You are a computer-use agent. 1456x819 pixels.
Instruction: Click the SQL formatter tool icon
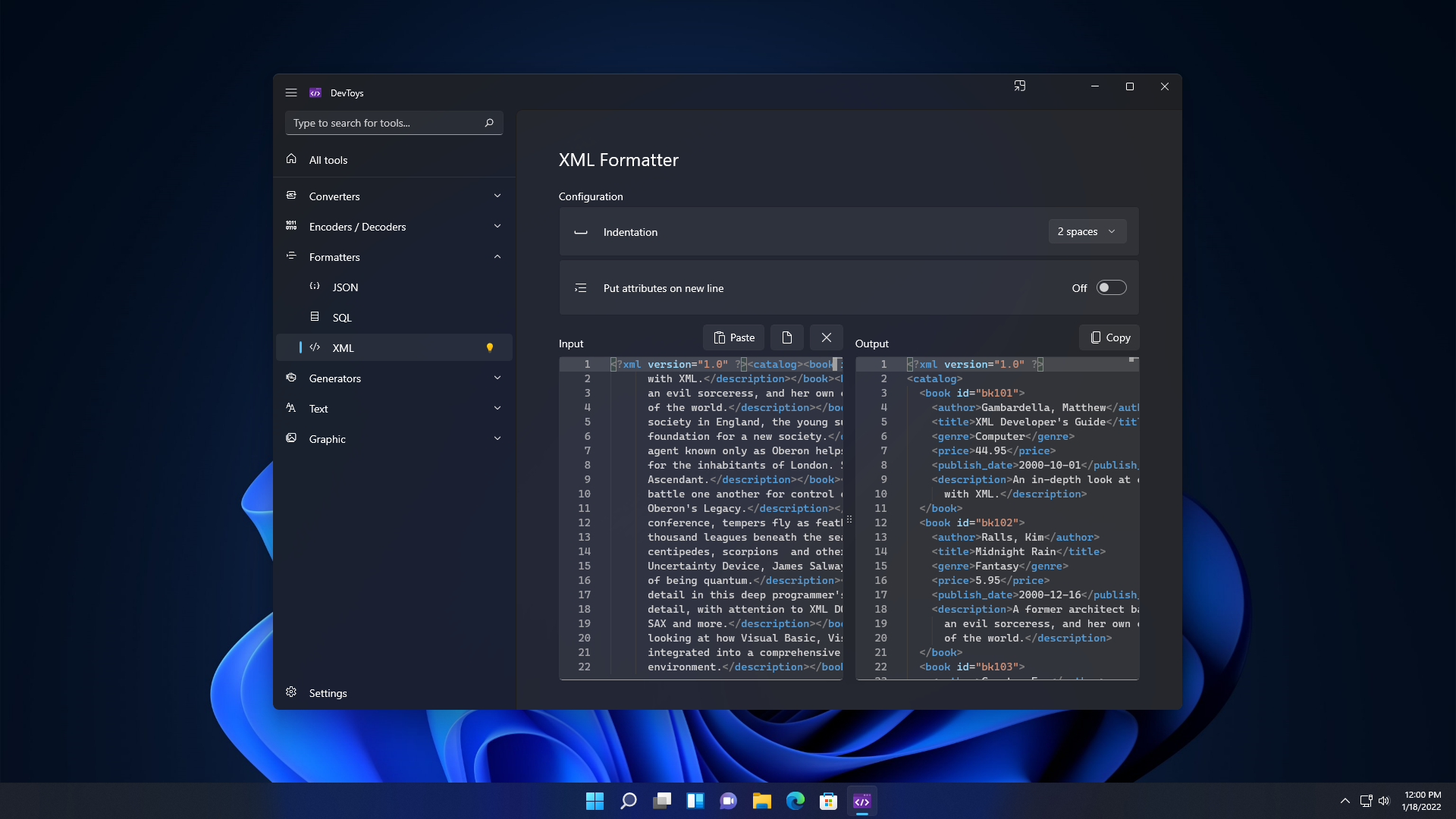(315, 317)
